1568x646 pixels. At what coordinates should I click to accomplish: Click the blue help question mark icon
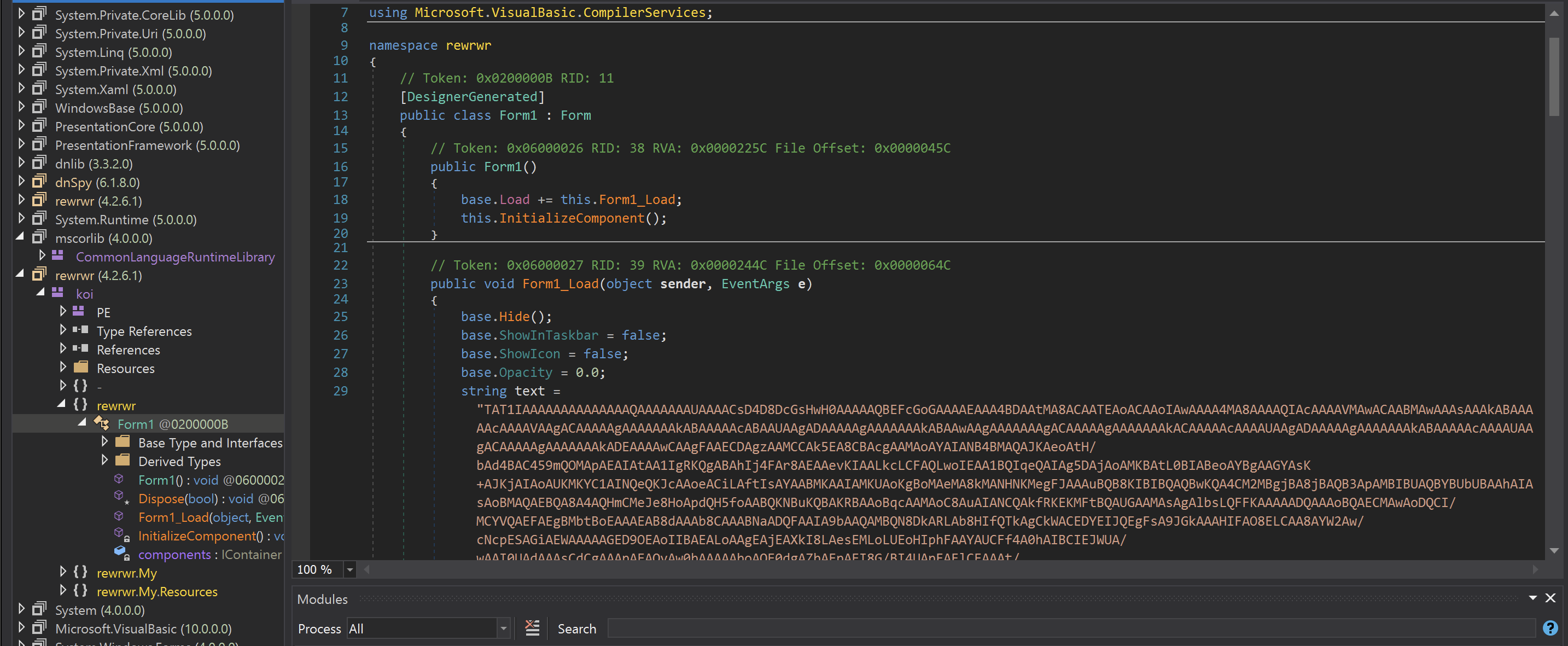point(1550,628)
